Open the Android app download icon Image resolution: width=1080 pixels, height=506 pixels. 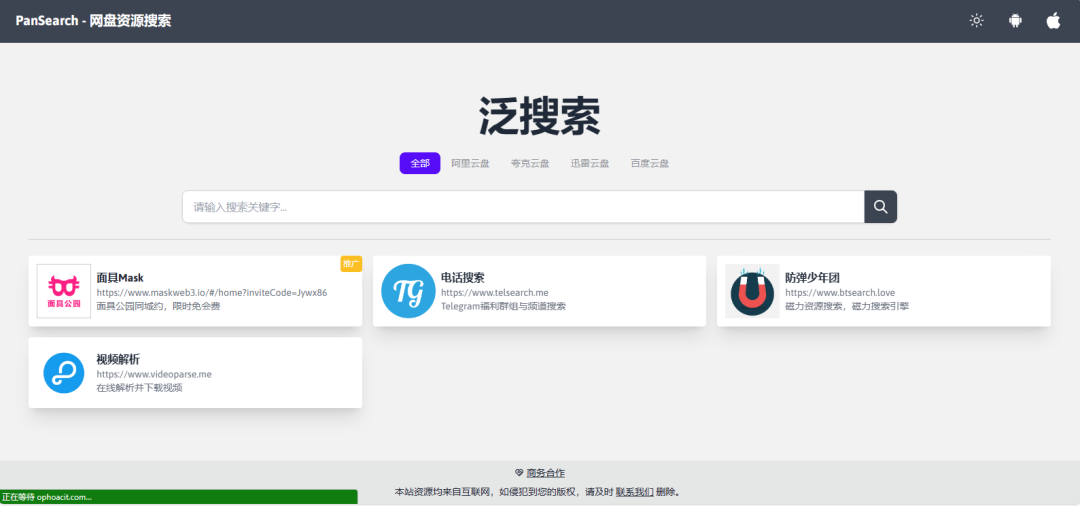[1015, 21]
